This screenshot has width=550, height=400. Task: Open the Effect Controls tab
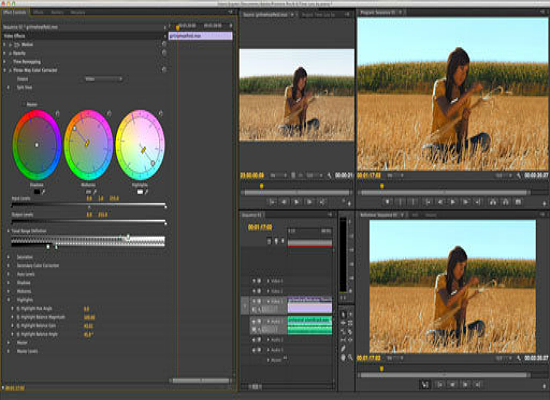(x=15, y=12)
